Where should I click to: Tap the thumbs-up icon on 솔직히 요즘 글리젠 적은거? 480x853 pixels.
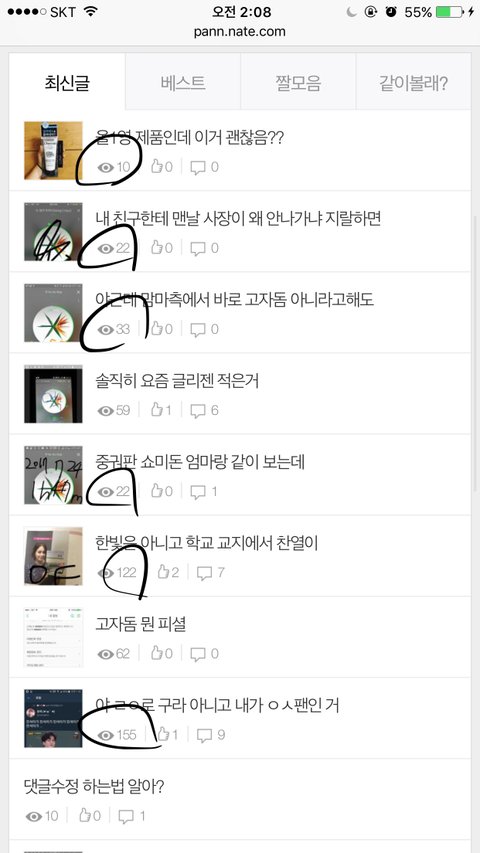pos(157,410)
